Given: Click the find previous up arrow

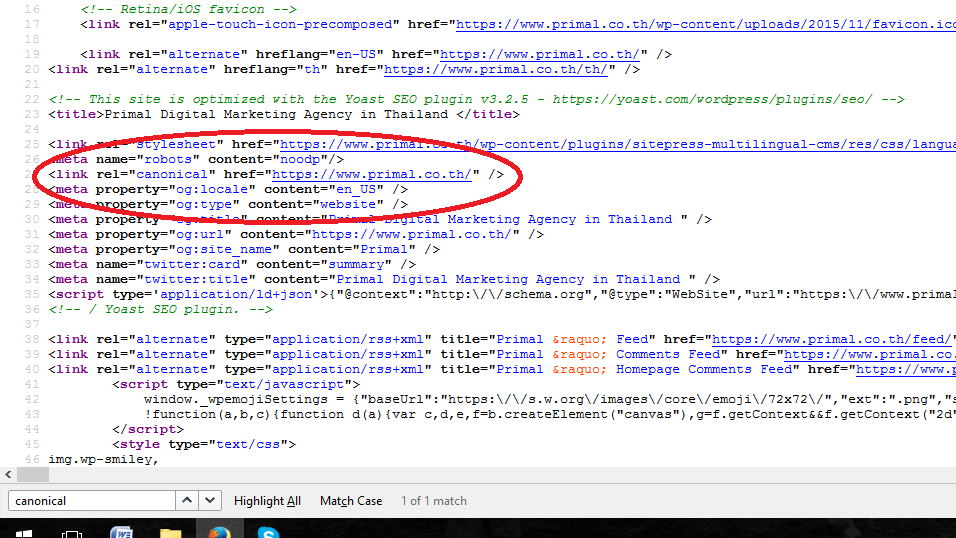Looking at the screenshot, I should click(x=187, y=501).
